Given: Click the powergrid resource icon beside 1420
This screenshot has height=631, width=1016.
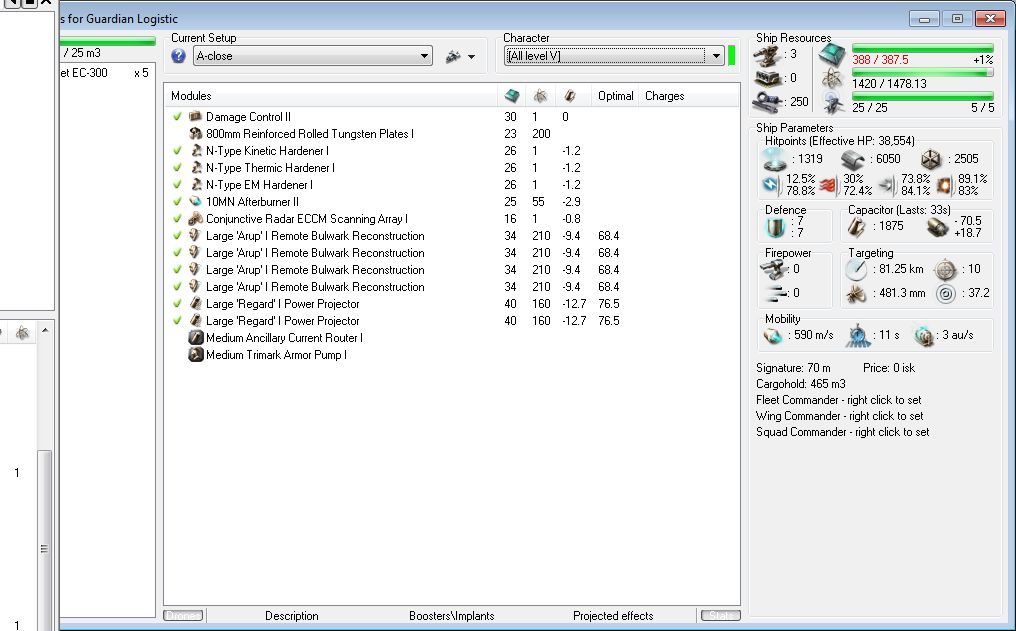Looking at the screenshot, I should click(x=832, y=79).
